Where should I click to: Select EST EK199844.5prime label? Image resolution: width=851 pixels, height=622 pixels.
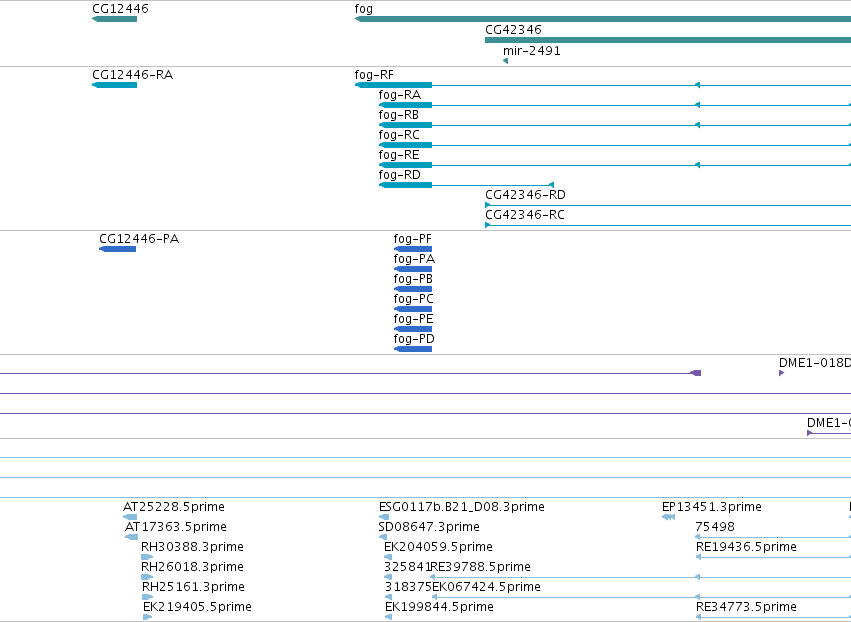[x=440, y=607]
